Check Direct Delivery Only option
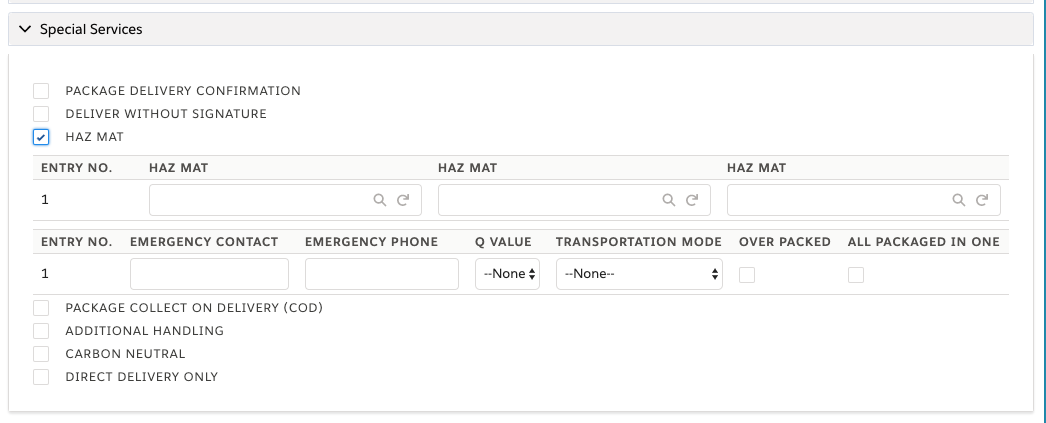 41,377
